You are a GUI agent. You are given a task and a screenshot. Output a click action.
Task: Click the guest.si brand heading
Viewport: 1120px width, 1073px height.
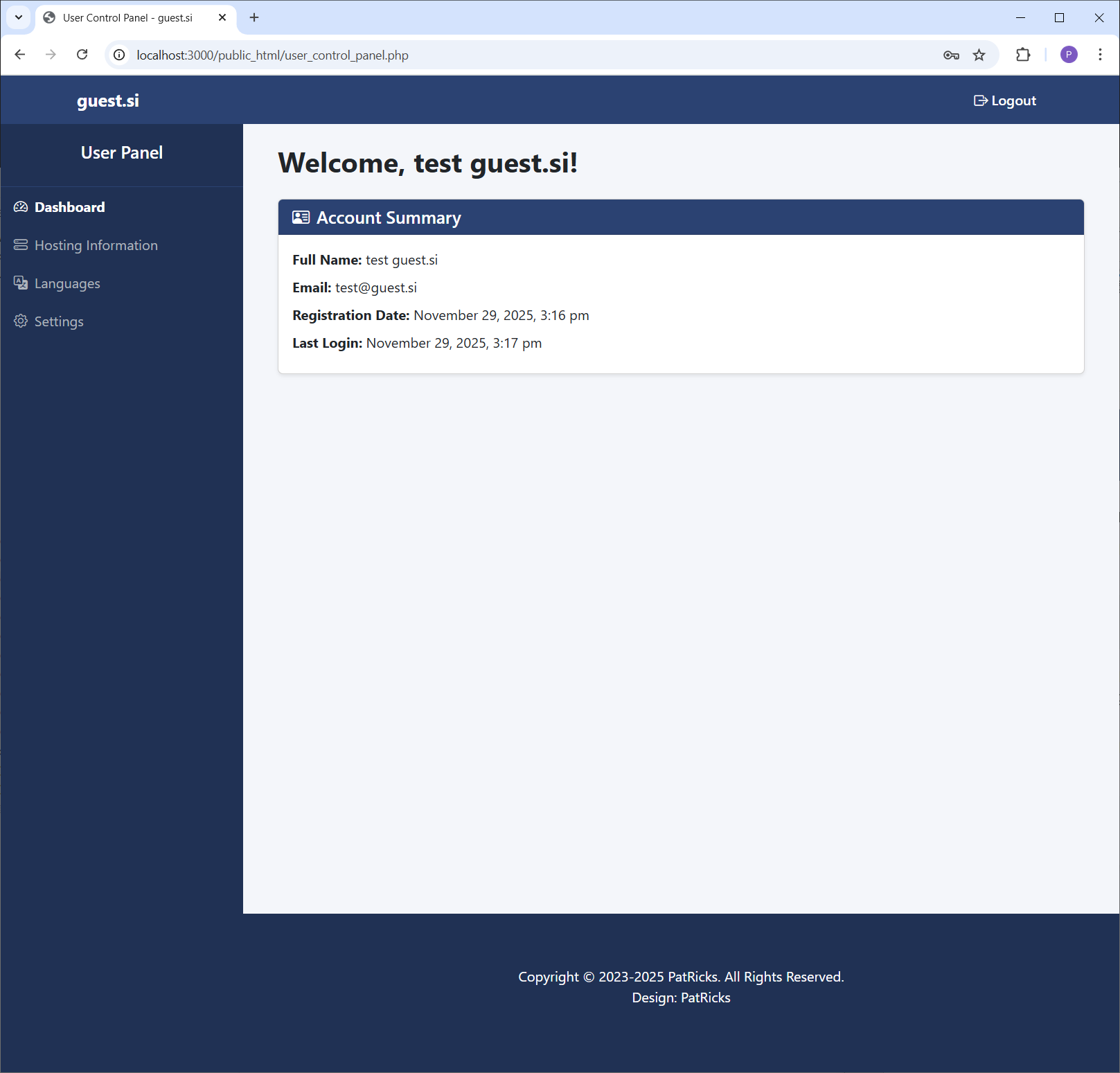(x=107, y=100)
